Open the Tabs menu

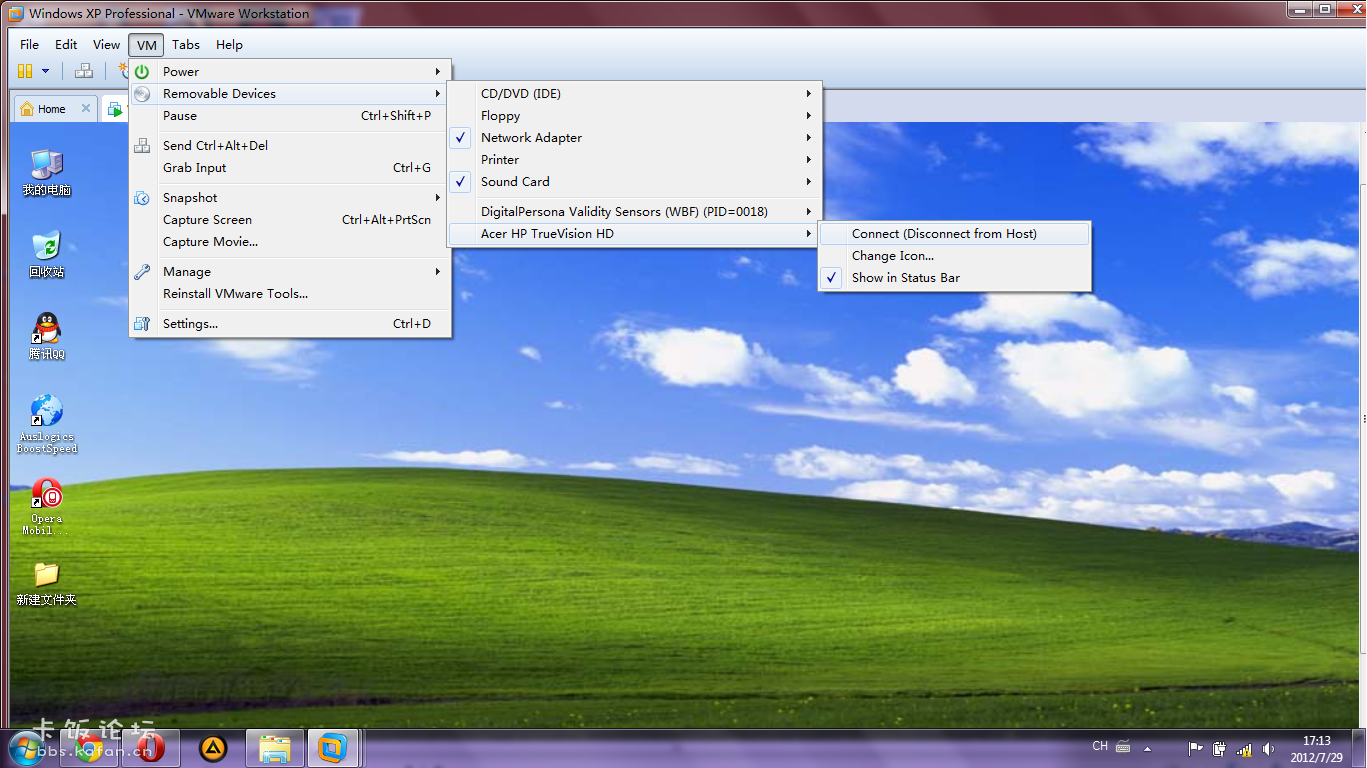tap(186, 45)
